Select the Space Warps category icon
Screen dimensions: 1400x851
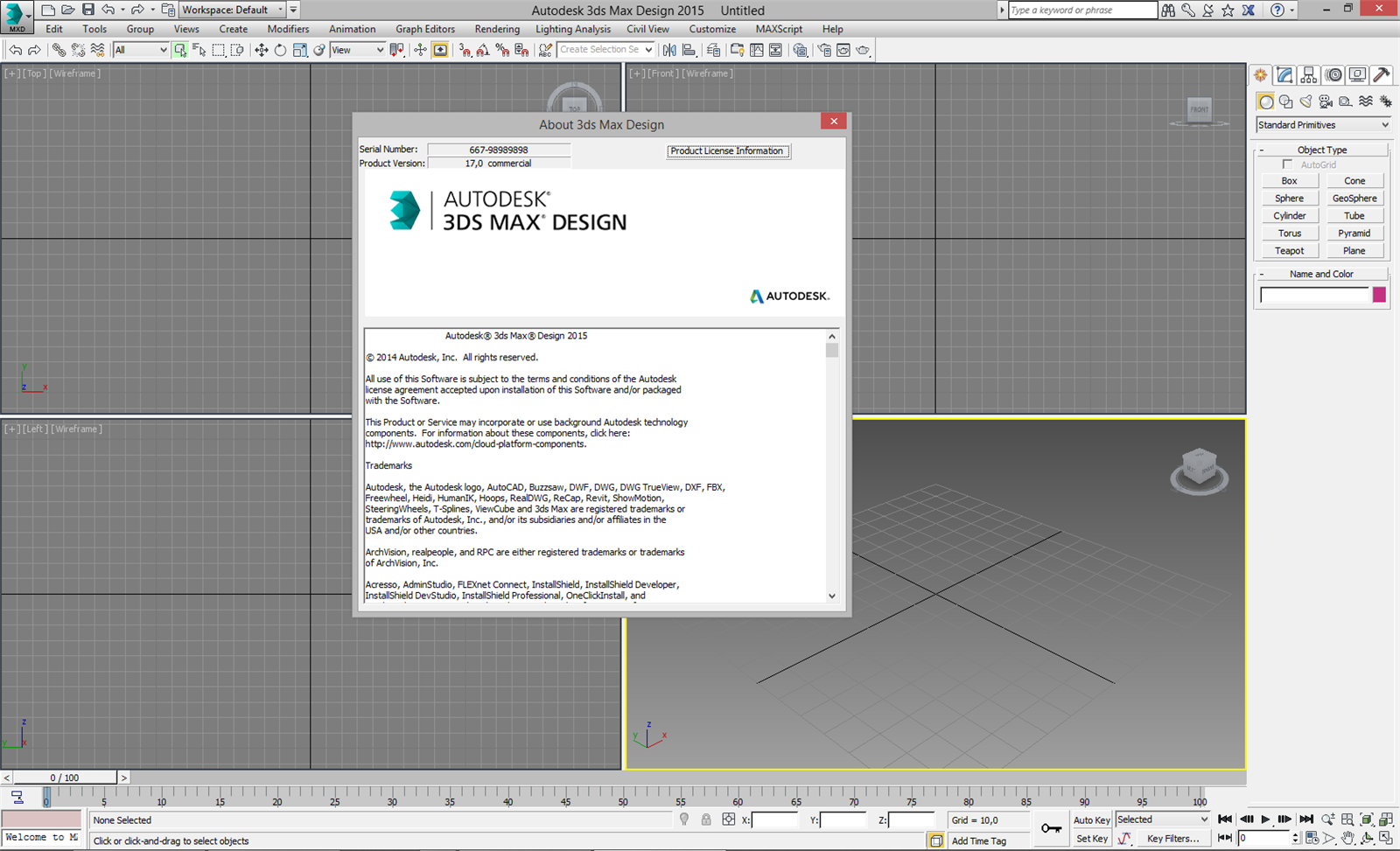point(1366,101)
